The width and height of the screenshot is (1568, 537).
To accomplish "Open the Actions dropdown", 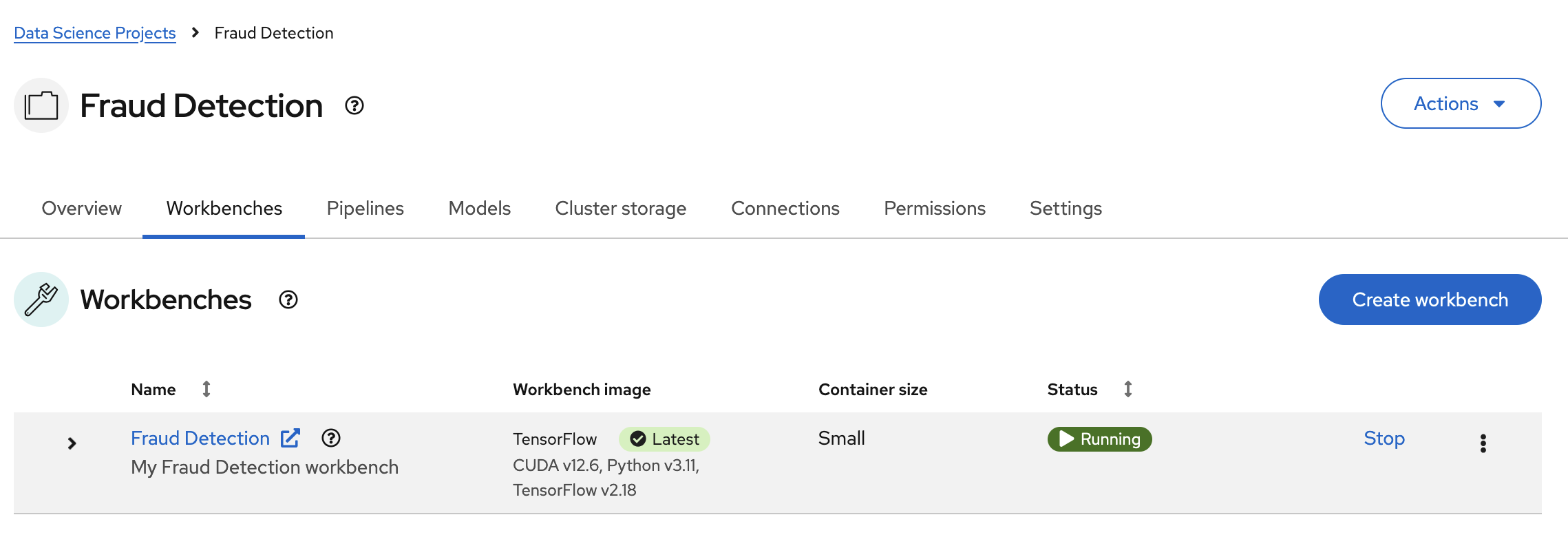I will (1461, 103).
